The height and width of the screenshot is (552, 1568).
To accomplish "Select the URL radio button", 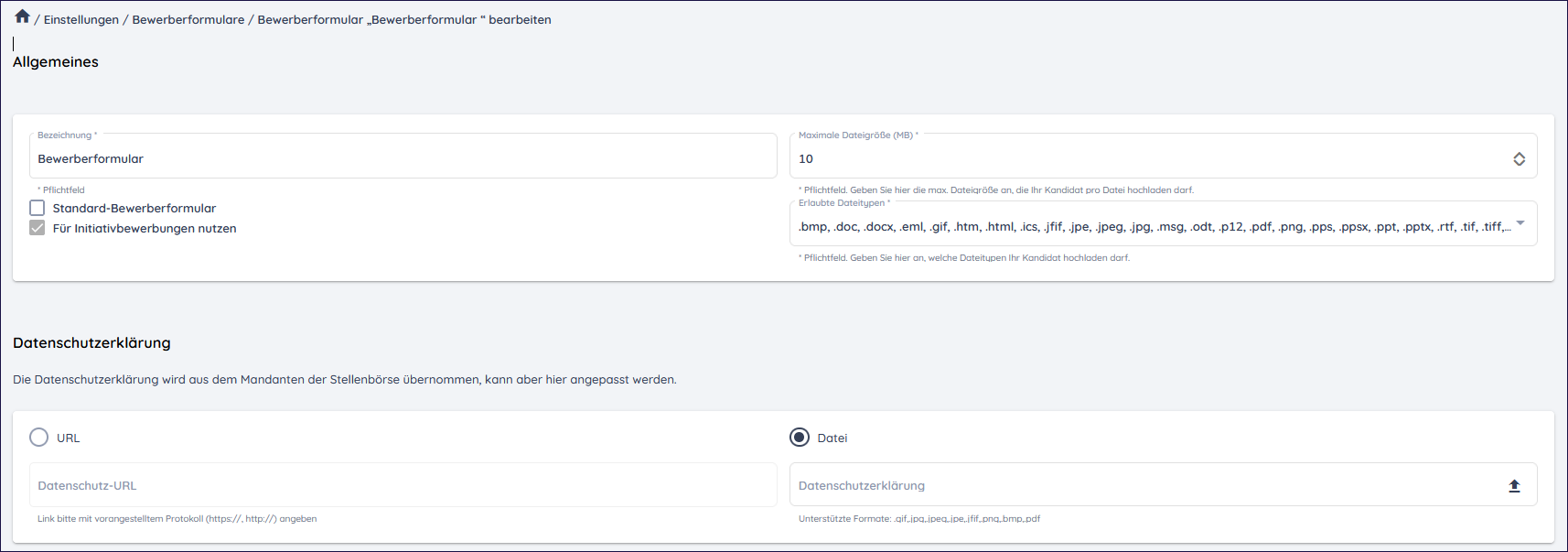I will click(39, 438).
